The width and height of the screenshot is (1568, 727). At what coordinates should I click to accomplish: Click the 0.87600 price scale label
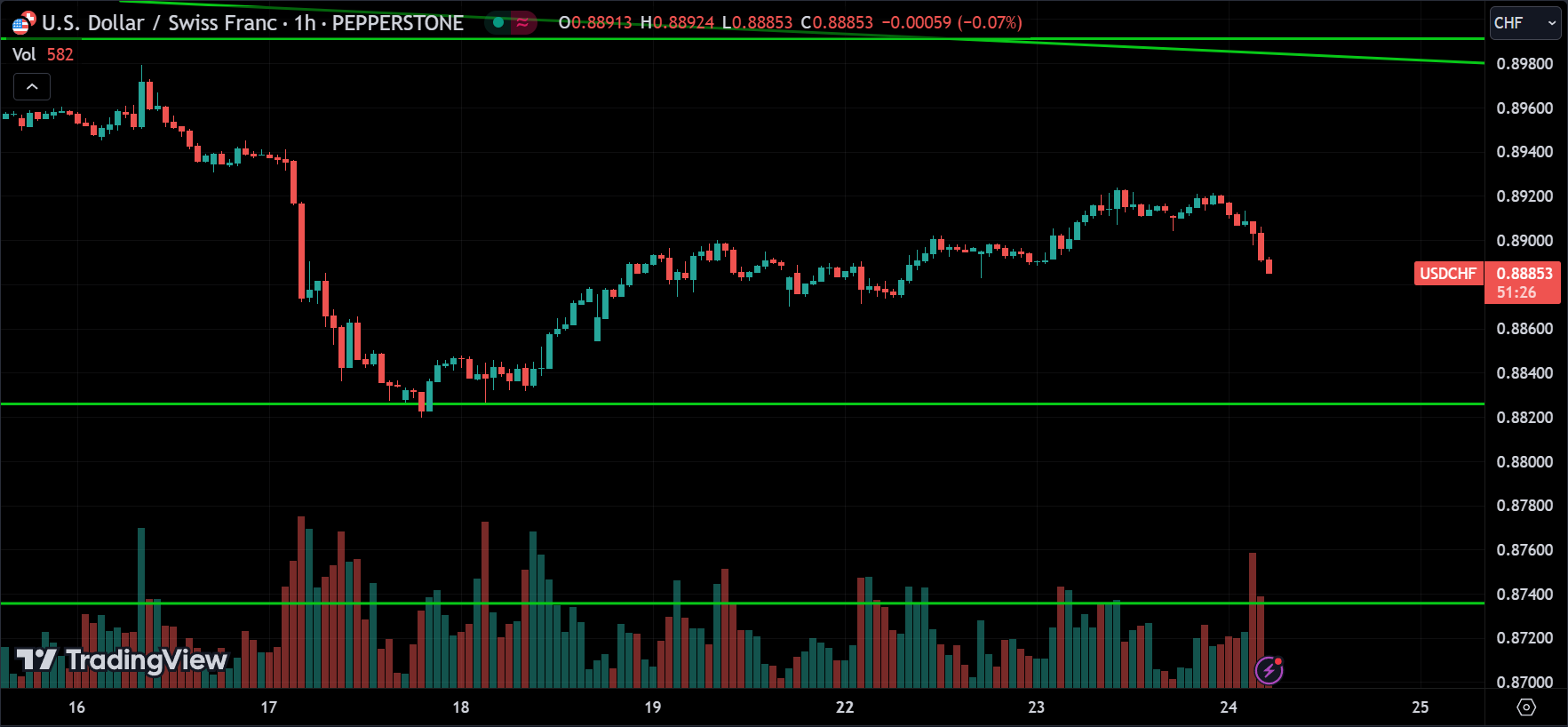click(x=1524, y=550)
